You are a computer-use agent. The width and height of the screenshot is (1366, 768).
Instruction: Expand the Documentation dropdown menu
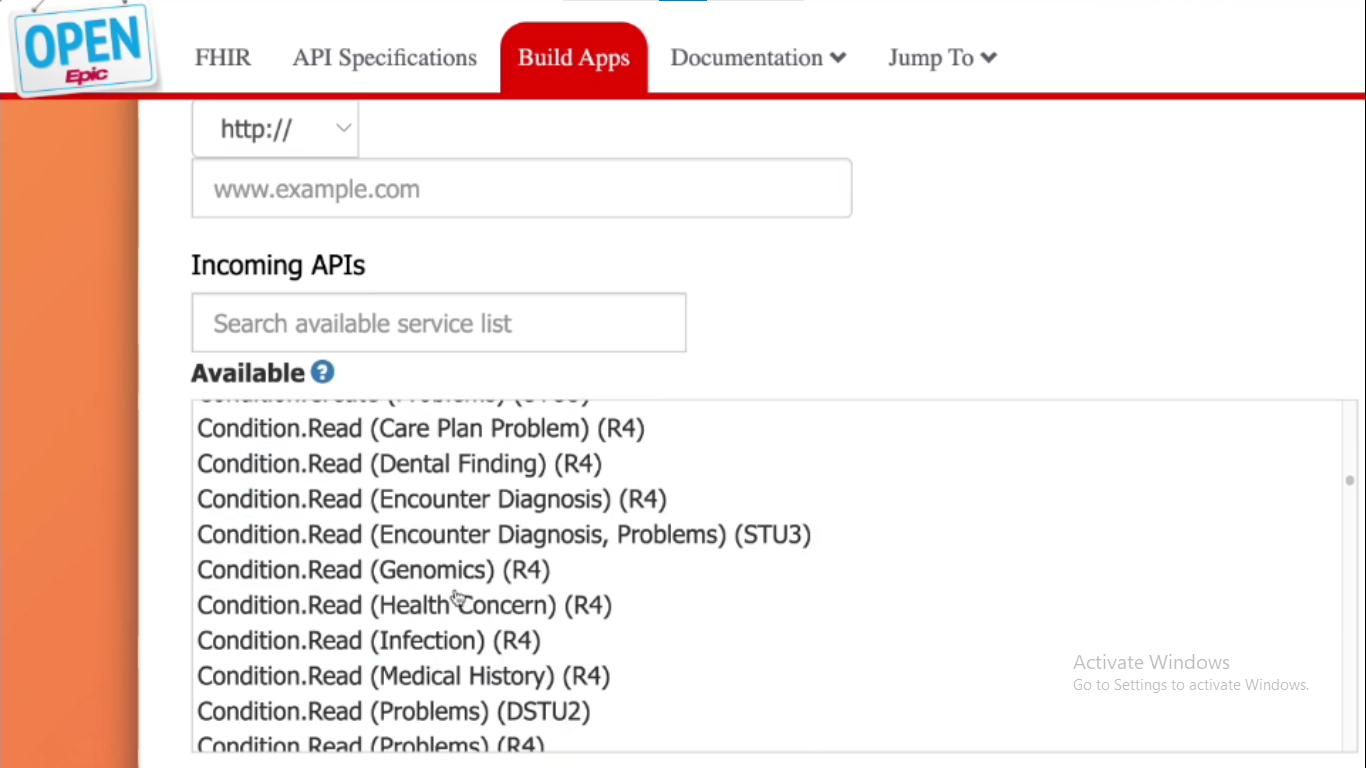pos(758,58)
